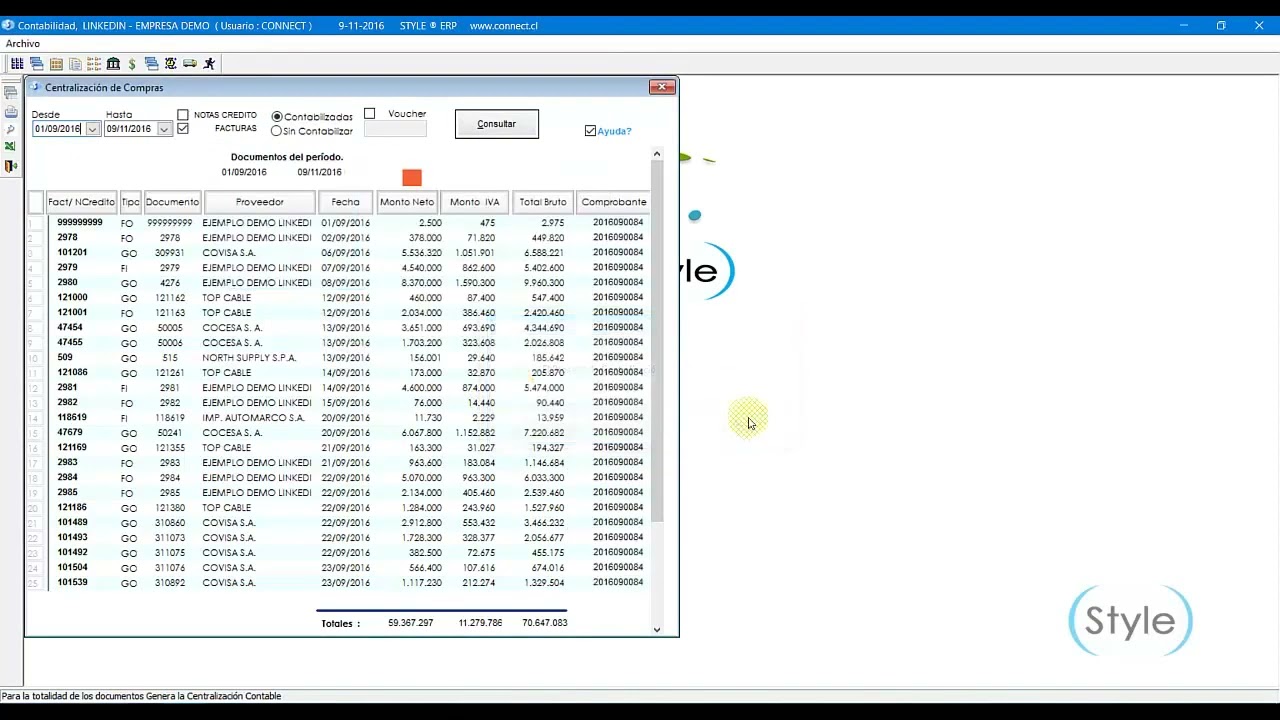Click the Tipo column header

[131, 202]
